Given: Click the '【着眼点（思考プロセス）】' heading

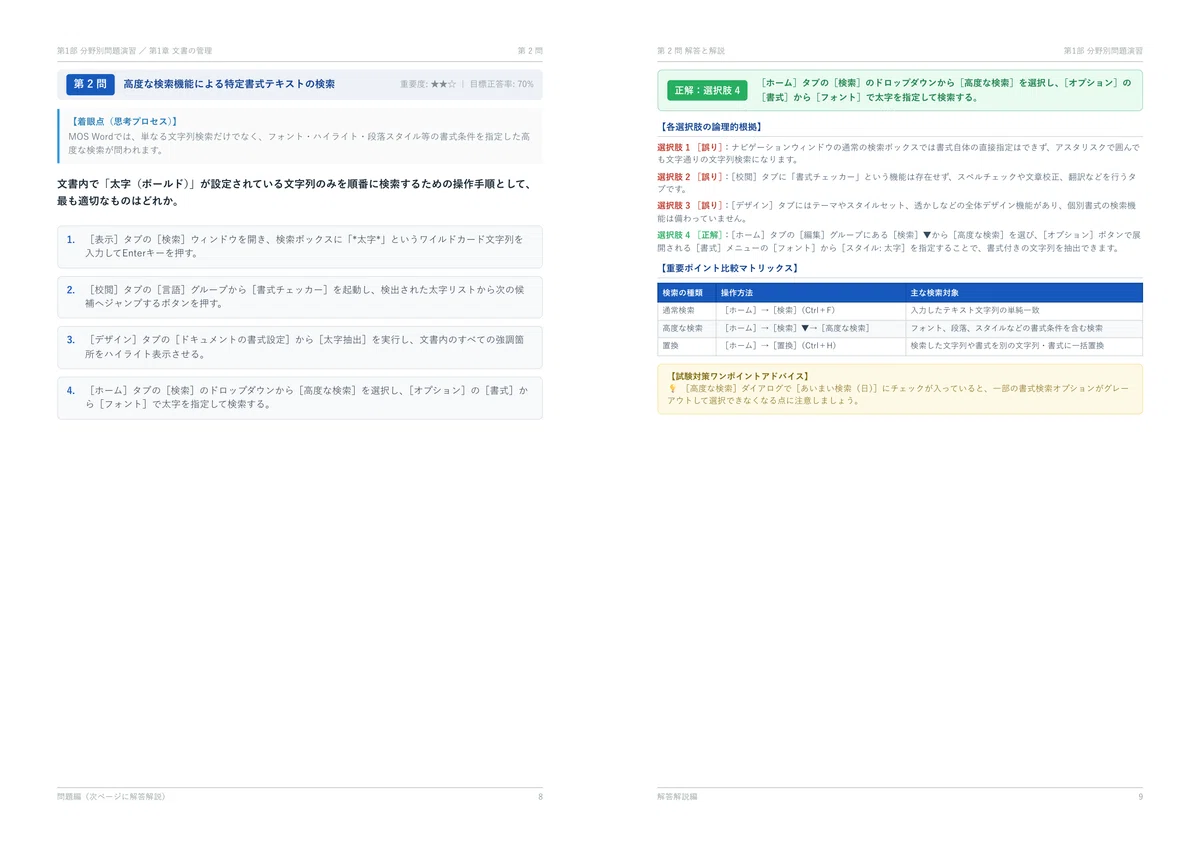Looking at the screenshot, I should coord(124,121).
